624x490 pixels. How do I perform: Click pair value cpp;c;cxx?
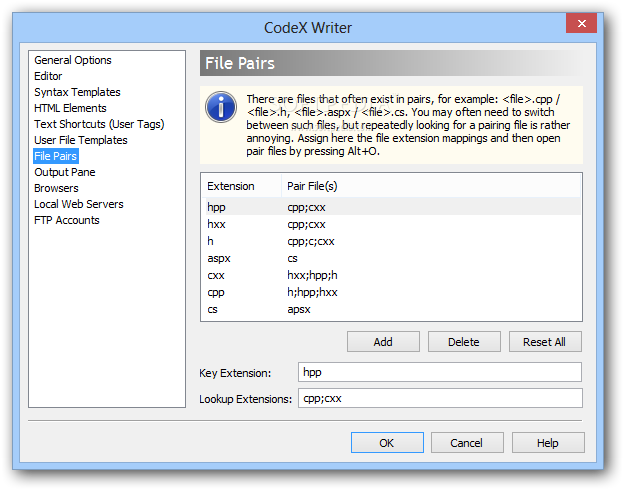coord(311,242)
